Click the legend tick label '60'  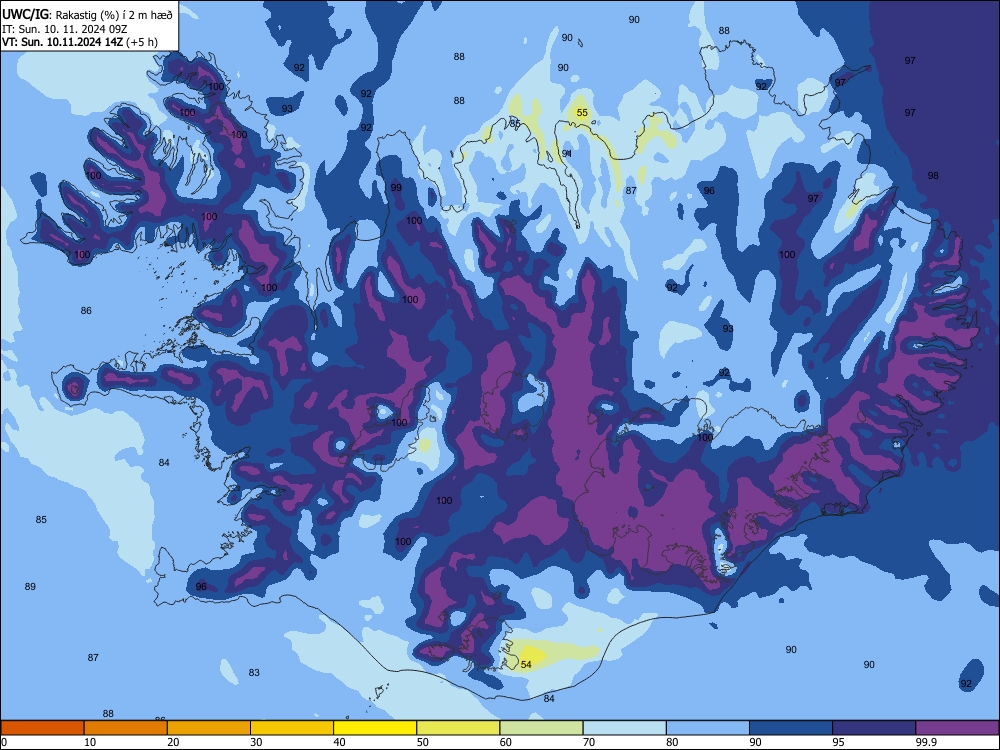coord(506,742)
